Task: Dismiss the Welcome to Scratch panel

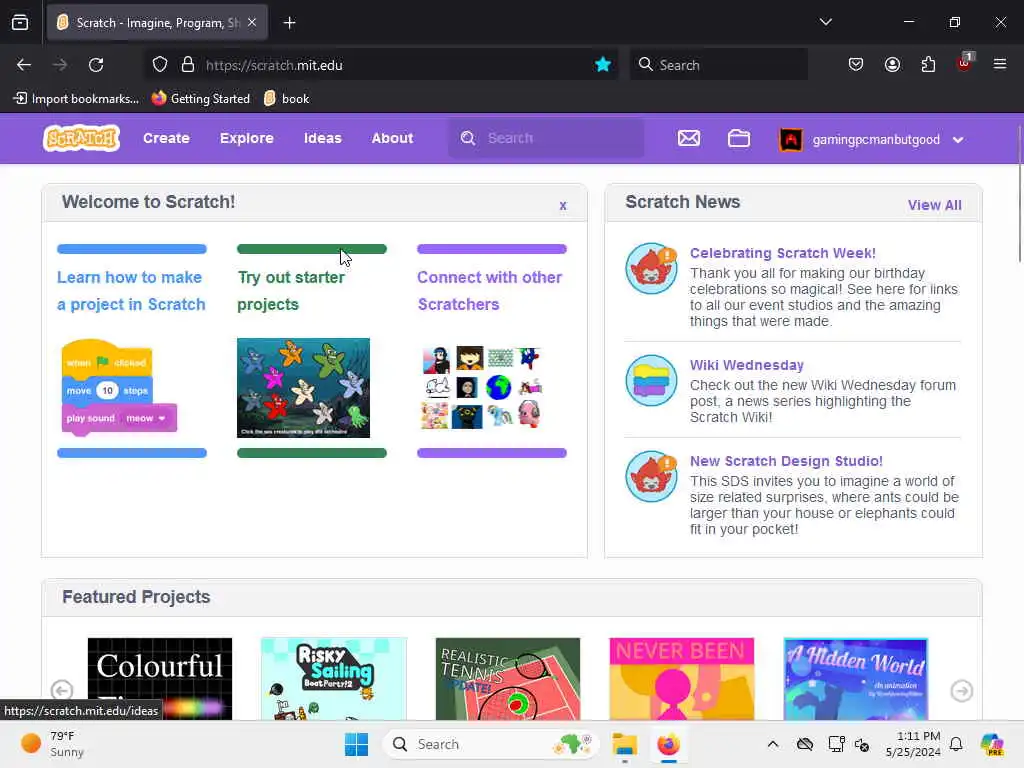Action: tap(563, 206)
